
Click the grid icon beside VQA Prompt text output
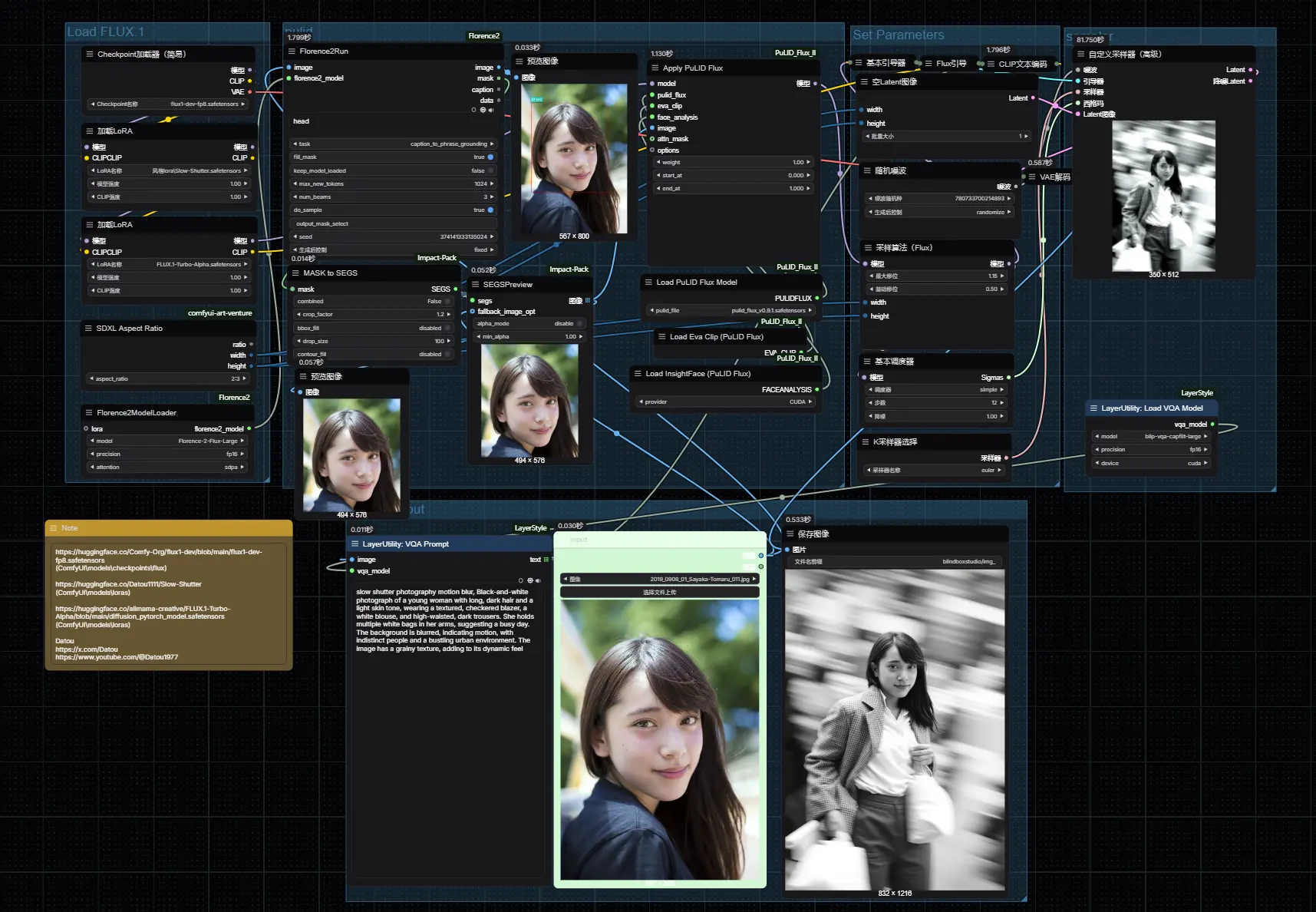[546, 560]
